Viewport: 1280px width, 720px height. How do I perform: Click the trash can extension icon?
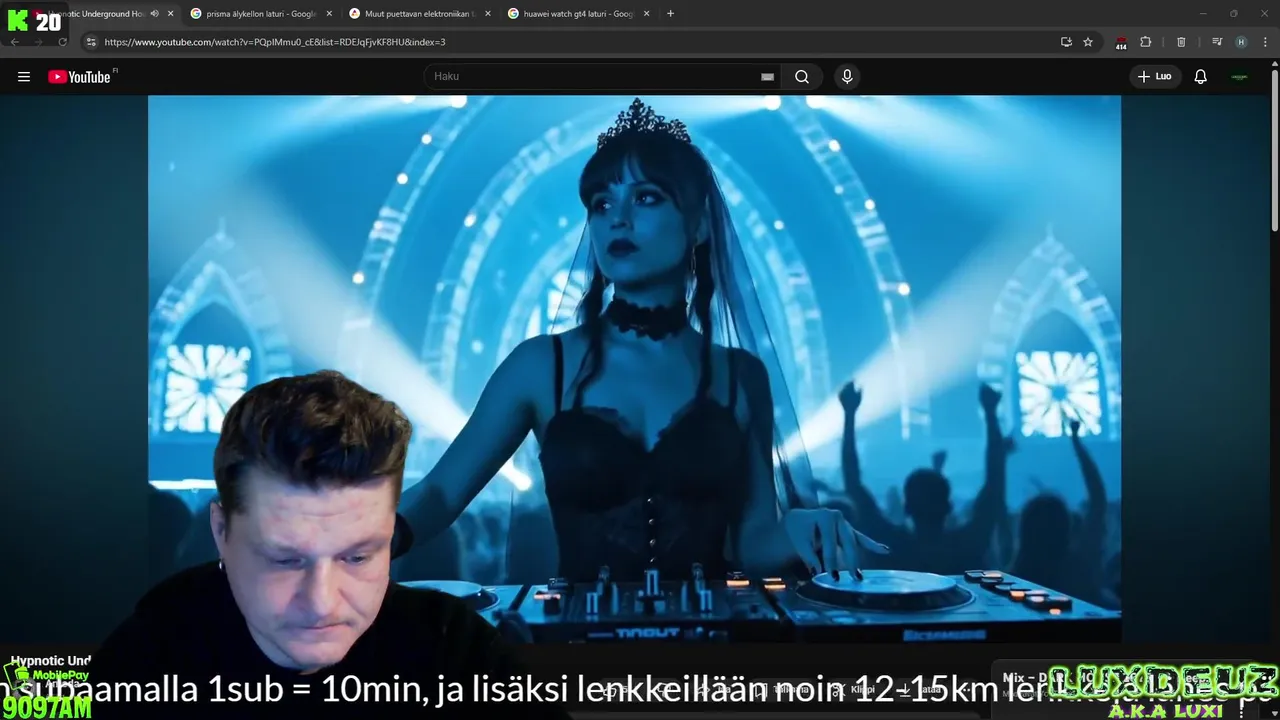1181,42
